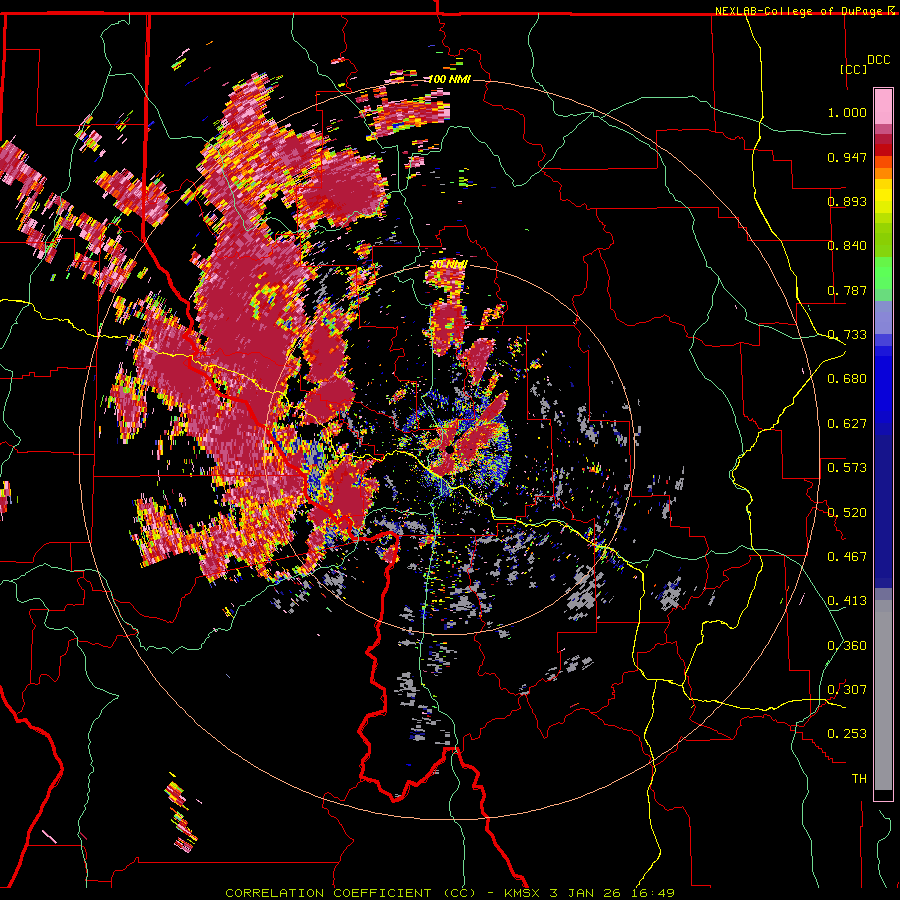Click the gray band of the color scale
Viewport: 900px width, 900px height.
[x=883, y=695]
